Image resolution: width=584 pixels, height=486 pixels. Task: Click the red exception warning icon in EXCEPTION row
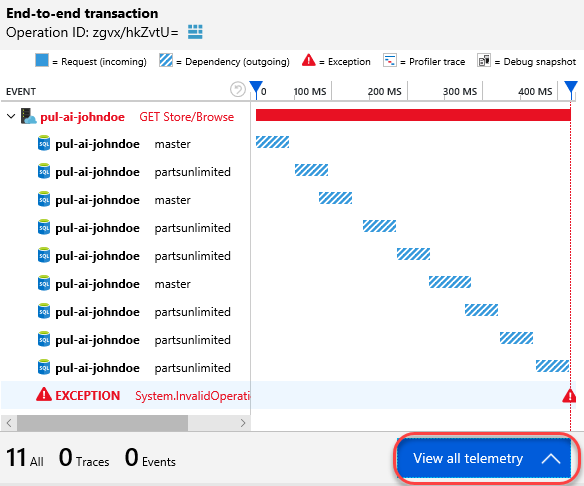[44, 394]
